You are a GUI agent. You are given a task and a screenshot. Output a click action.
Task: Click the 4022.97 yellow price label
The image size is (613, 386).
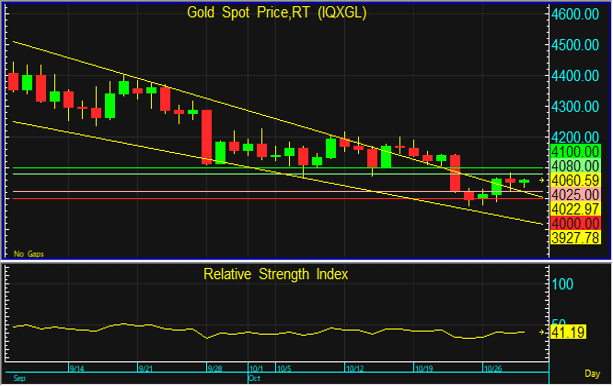pyautogui.click(x=575, y=209)
